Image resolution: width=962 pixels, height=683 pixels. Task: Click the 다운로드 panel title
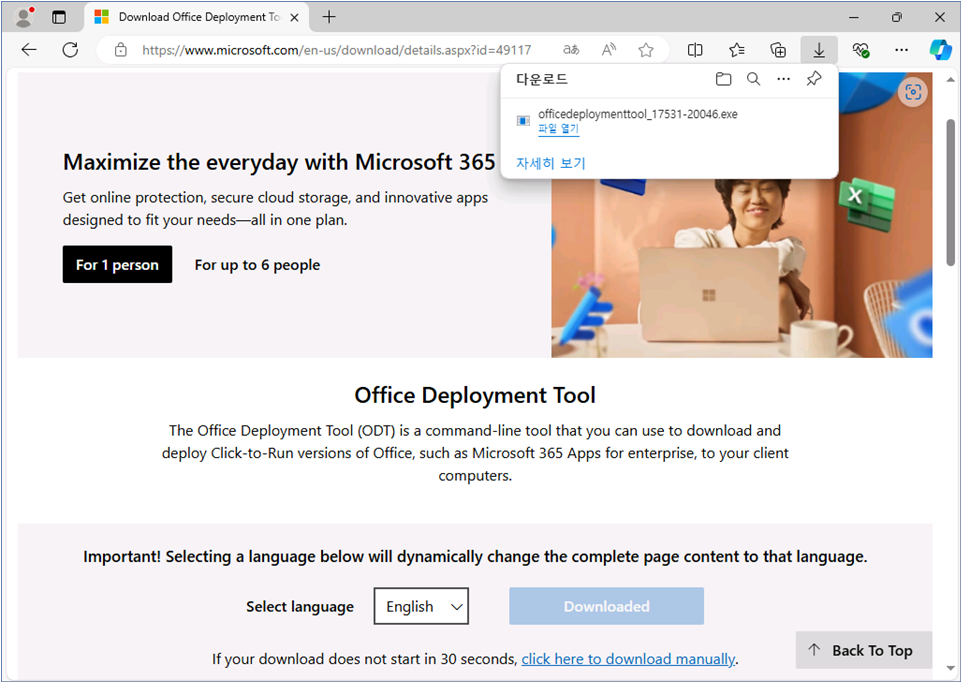click(542, 79)
